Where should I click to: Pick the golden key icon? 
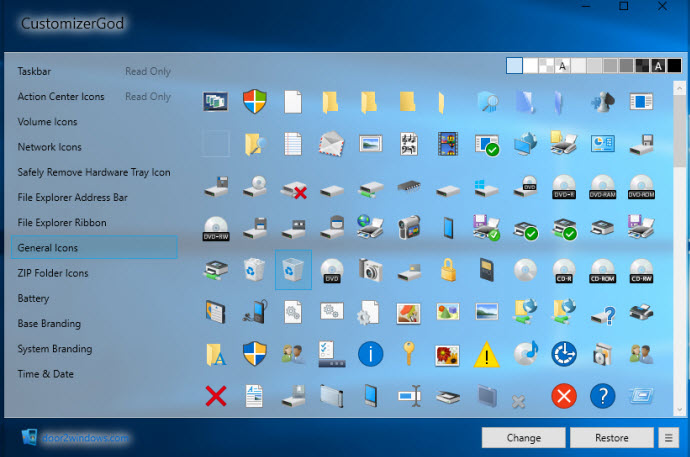click(x=409, y=354)
